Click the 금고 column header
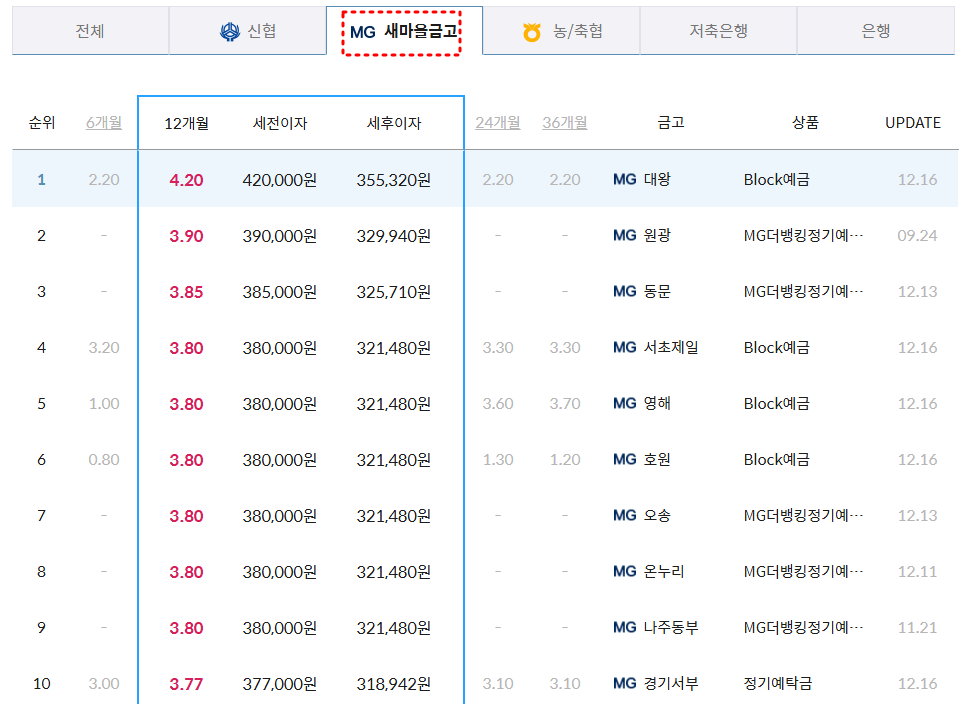Viewport: 967px width, 704px height. (x=671, y=123)
